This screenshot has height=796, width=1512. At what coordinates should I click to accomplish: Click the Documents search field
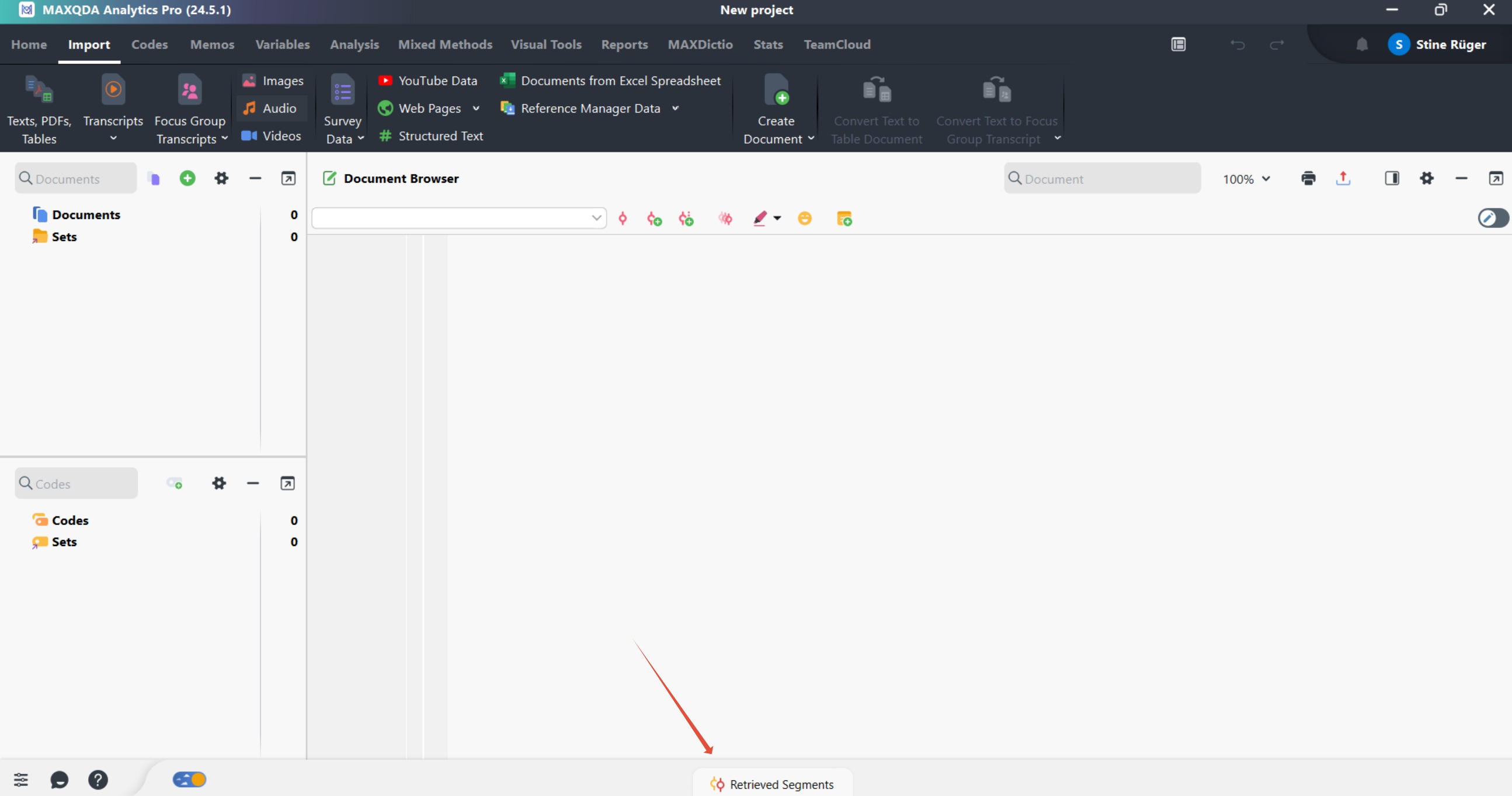(x=76, y=179)
